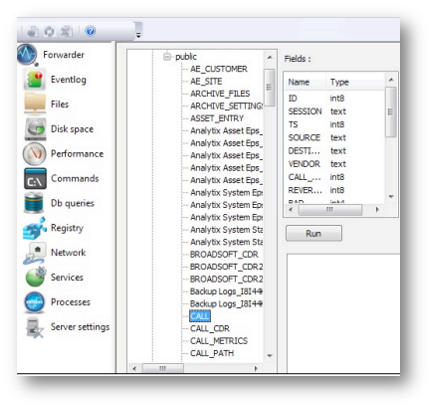Image resolution: width=433 pixels, height=409 pixels.
Task: Click the Fields horizontal scrollbar thumb
Action: click(330, 210)
